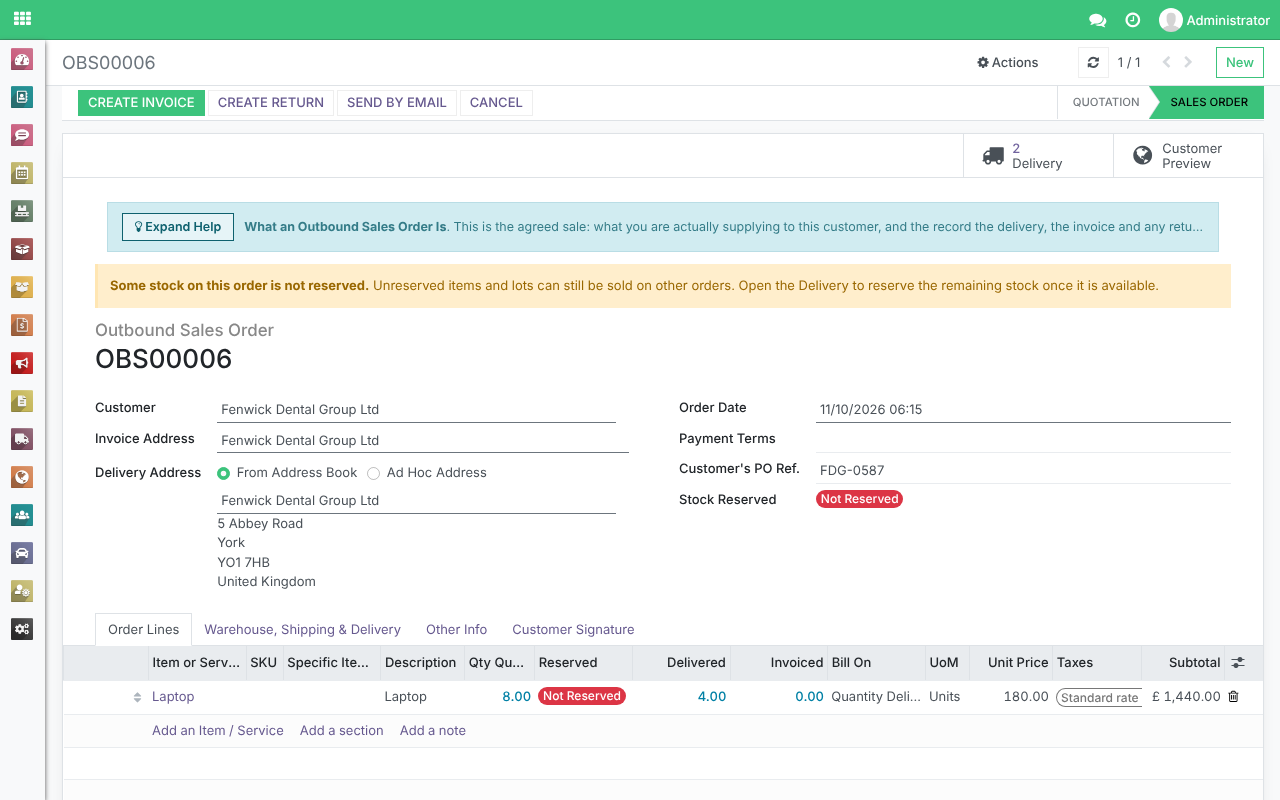Open the 2 Delivery smart button
This screenshot has width=1280, height=800.
click(1038, 156)
